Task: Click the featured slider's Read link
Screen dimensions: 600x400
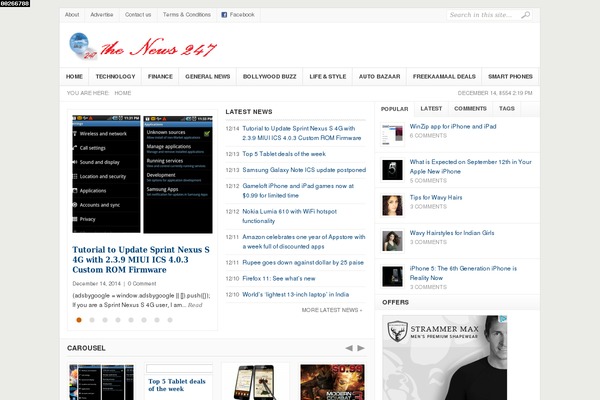Action: pos(195,305)
